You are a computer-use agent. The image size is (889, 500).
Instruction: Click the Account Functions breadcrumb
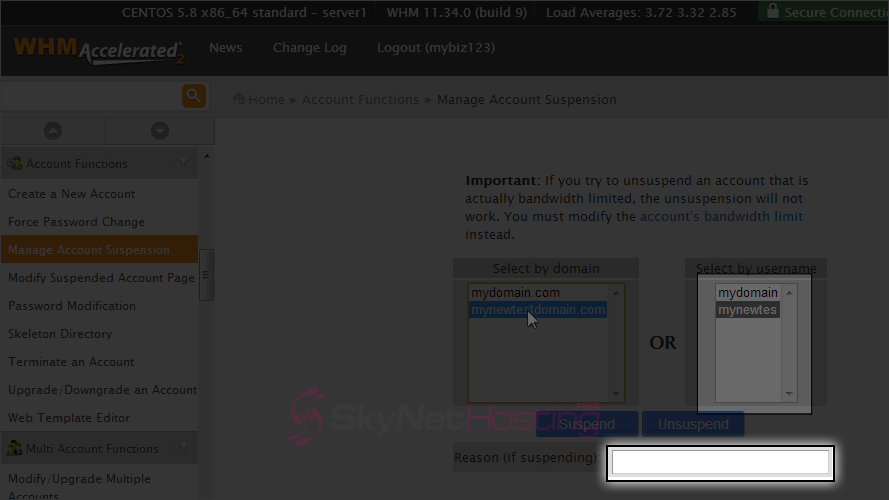tap(360, 99)
